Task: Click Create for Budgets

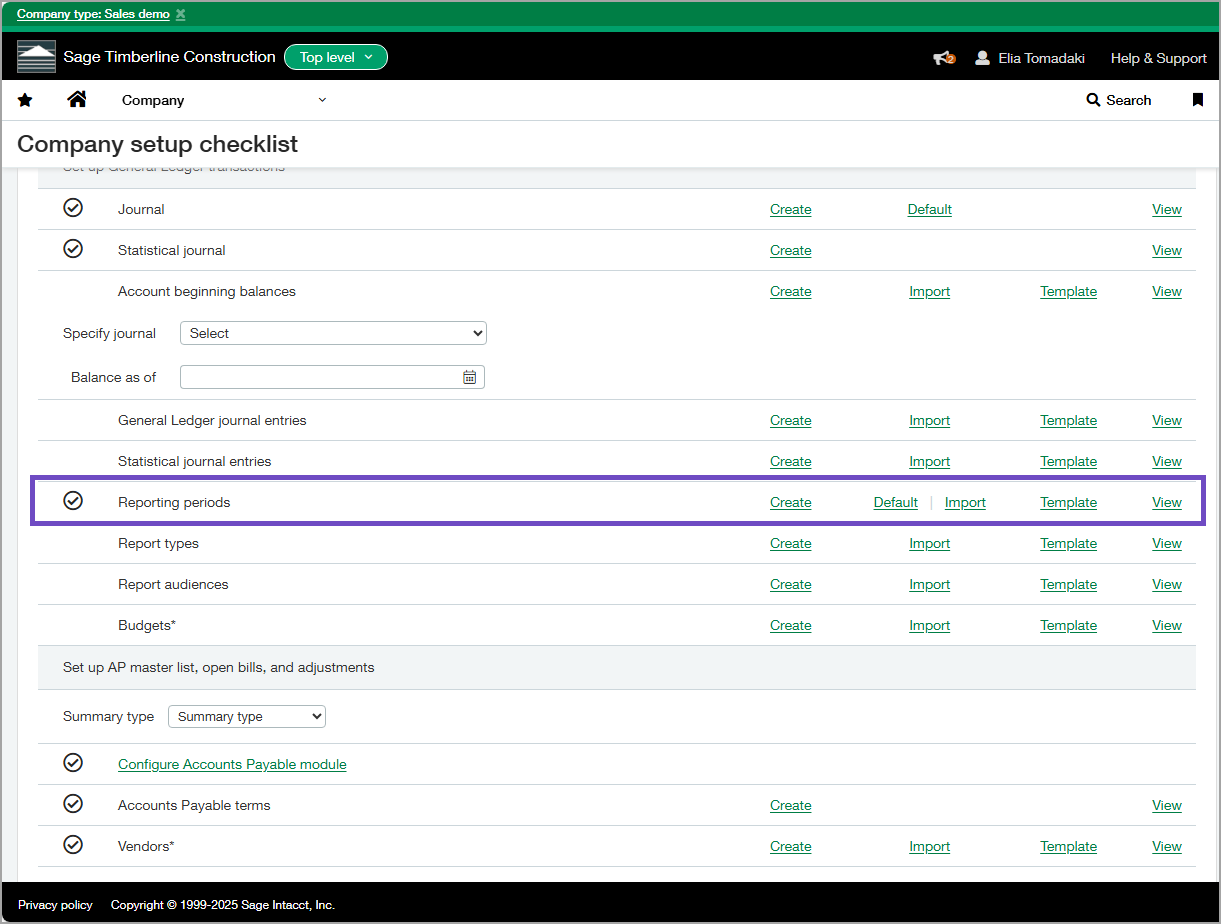Action: coord(790,625)
